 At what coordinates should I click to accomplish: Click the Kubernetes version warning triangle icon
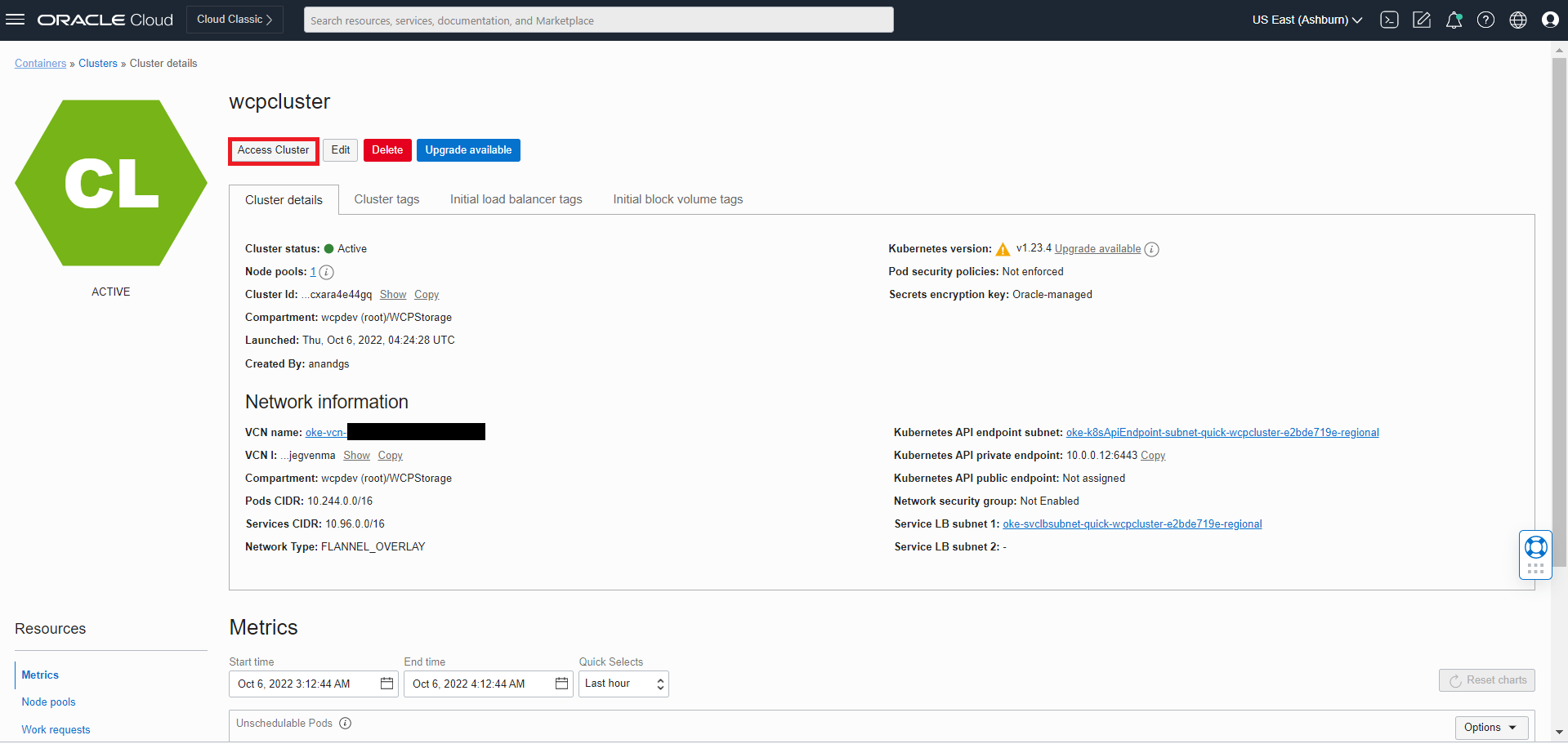coord(1003,249)
